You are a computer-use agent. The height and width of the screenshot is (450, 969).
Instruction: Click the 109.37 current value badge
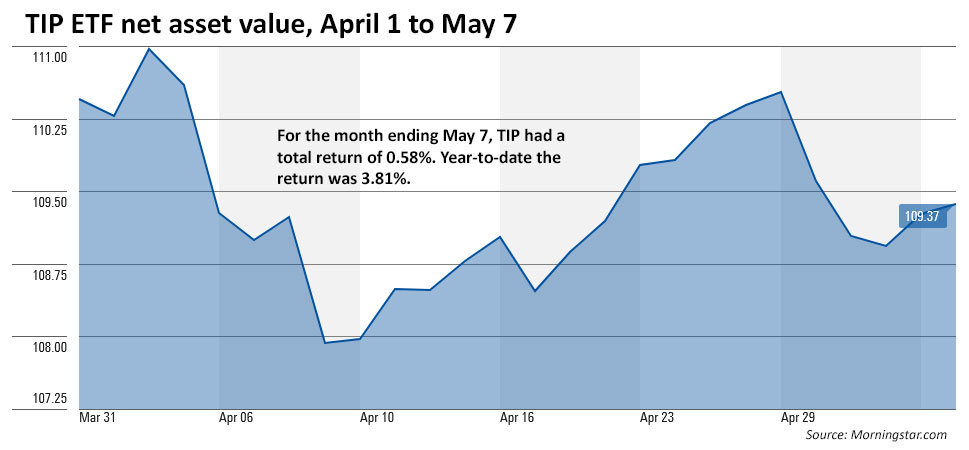click(x=922, y=216)
